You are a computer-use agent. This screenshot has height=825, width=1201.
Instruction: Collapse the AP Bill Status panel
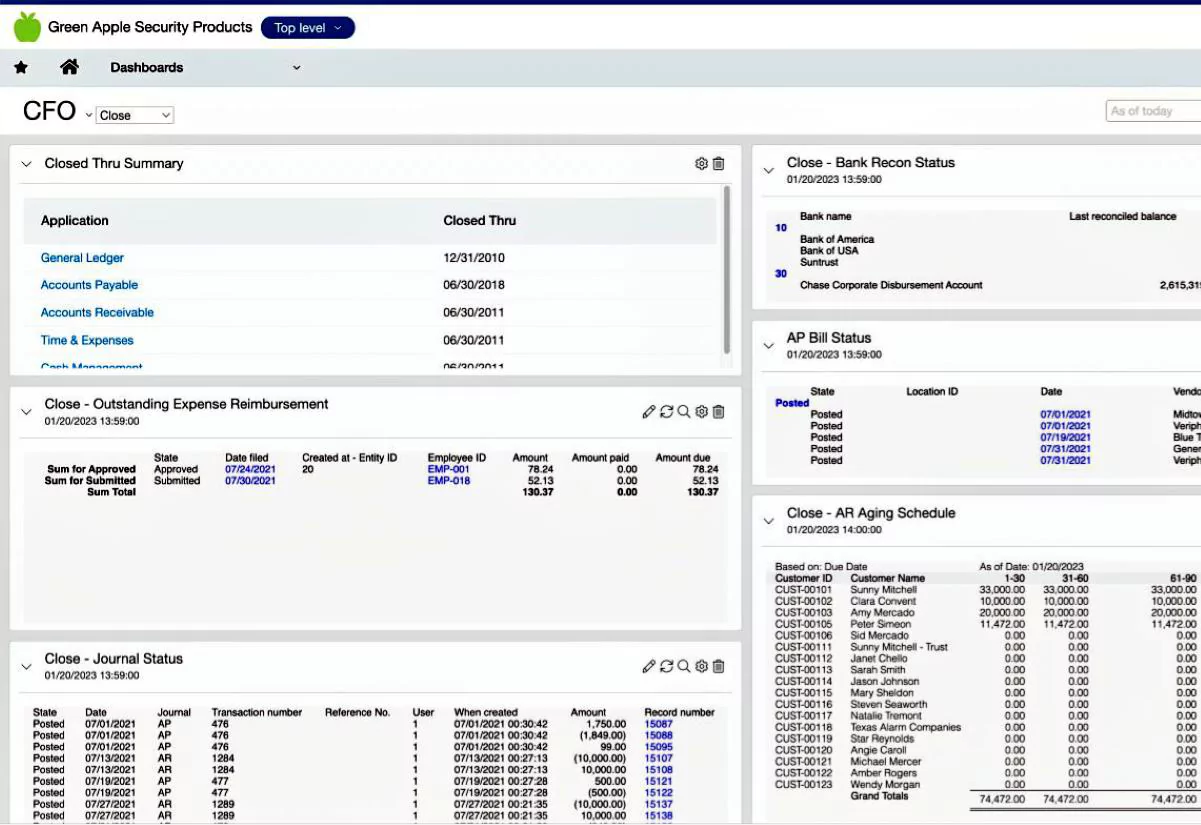pos(769,346)
